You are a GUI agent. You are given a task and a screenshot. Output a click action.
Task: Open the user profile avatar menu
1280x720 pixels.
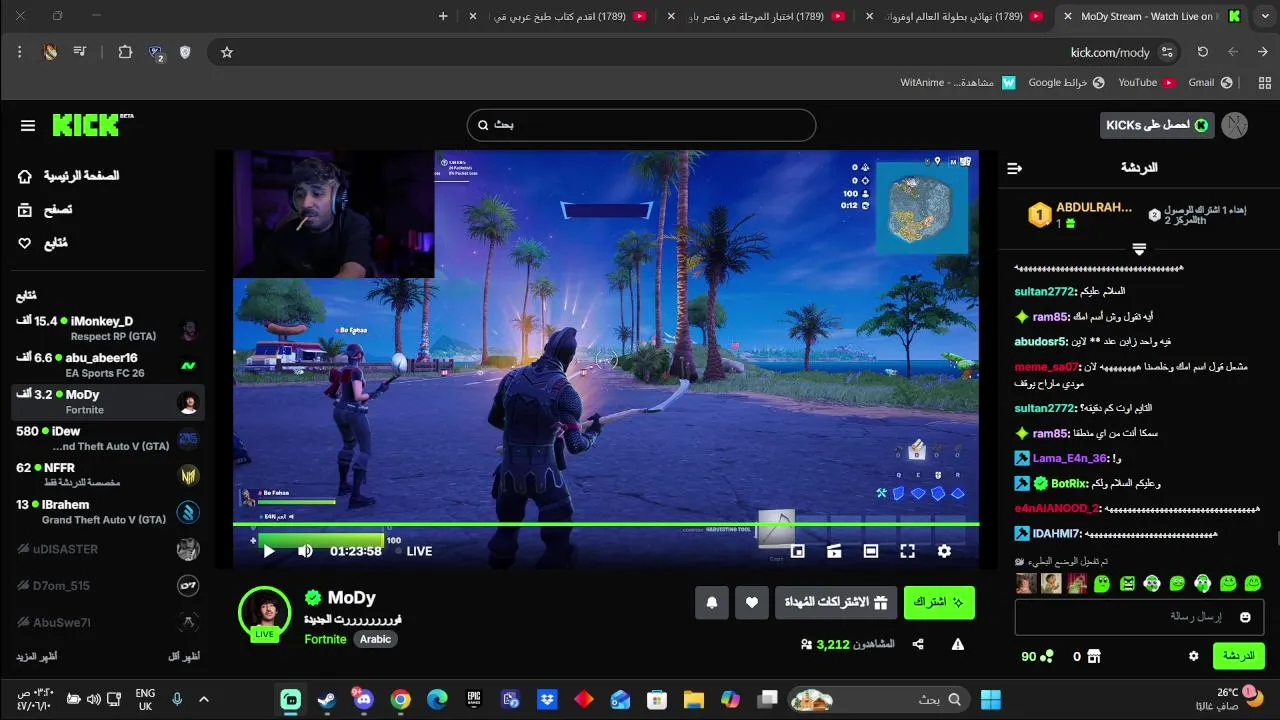(x=1235, y=125)
